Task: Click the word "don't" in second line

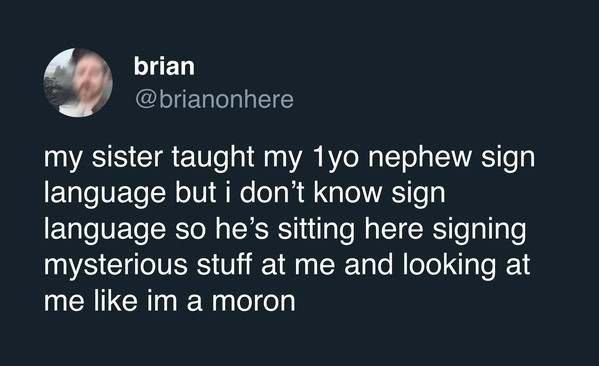Action: tap(273, 193)
